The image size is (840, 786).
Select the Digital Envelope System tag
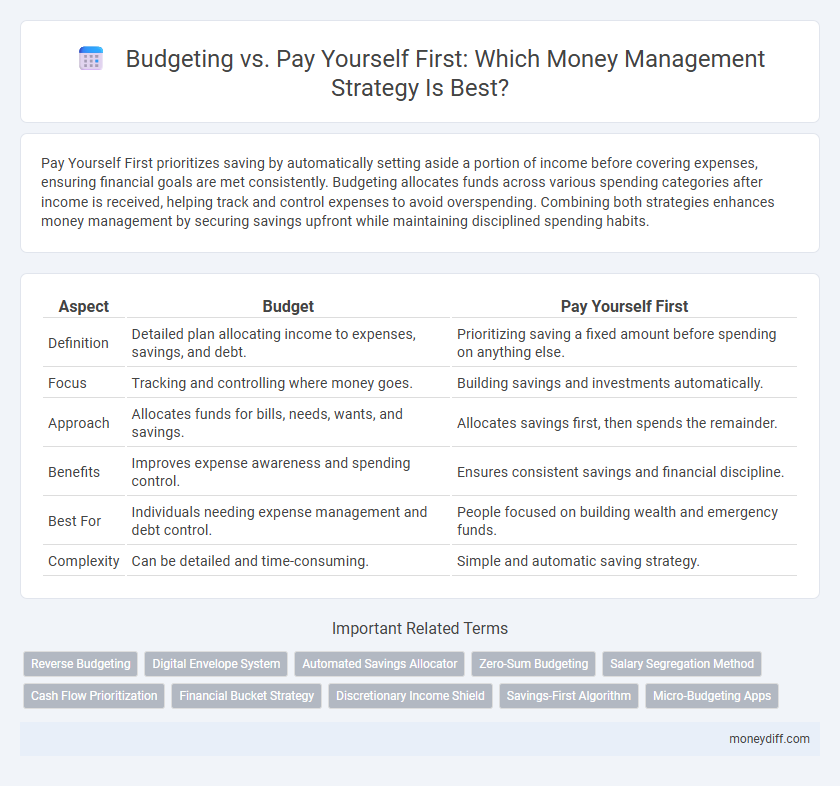pos(216,663)
